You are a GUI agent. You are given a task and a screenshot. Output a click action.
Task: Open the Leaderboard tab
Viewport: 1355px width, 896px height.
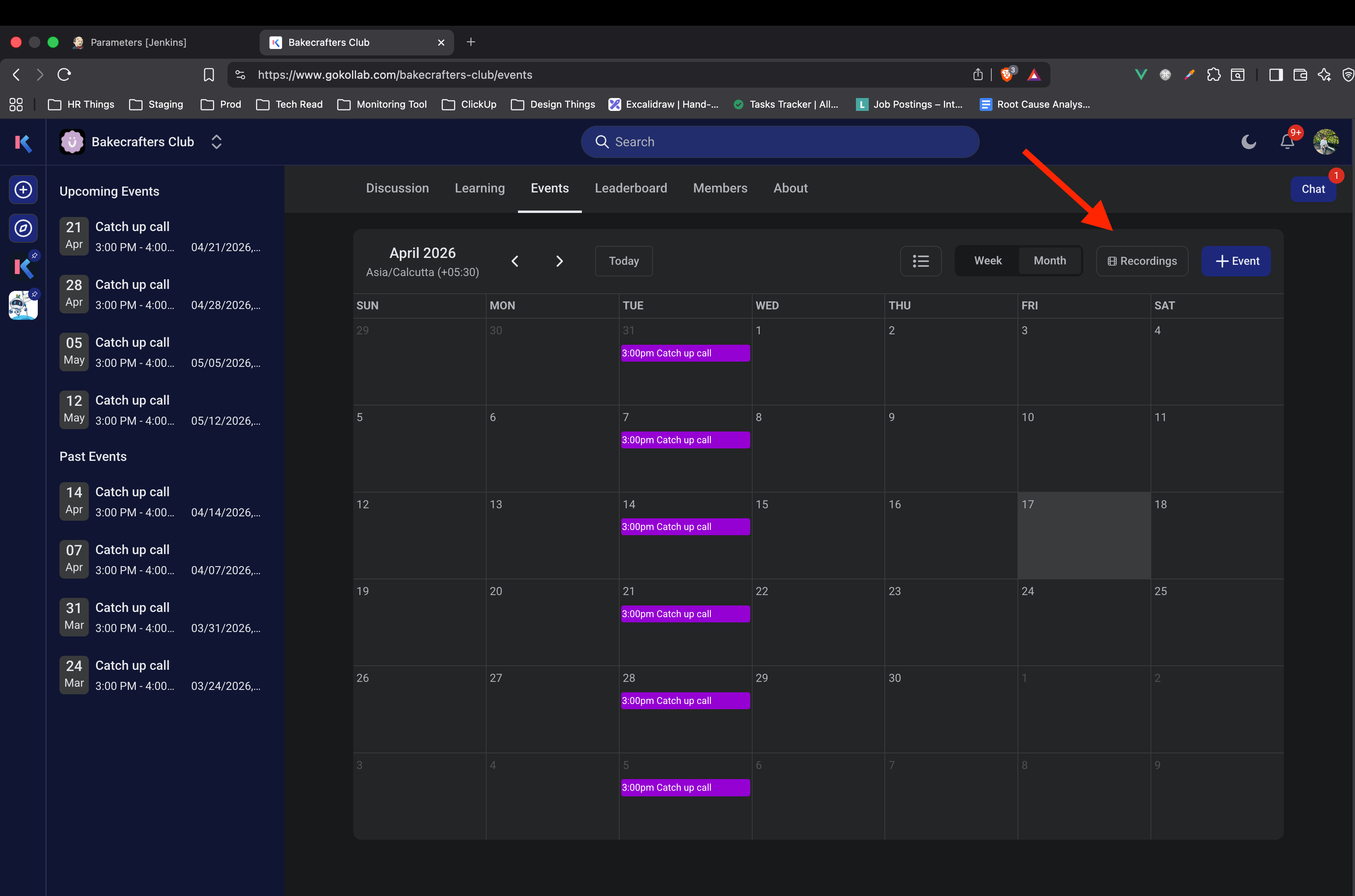[x=630, y=188]
